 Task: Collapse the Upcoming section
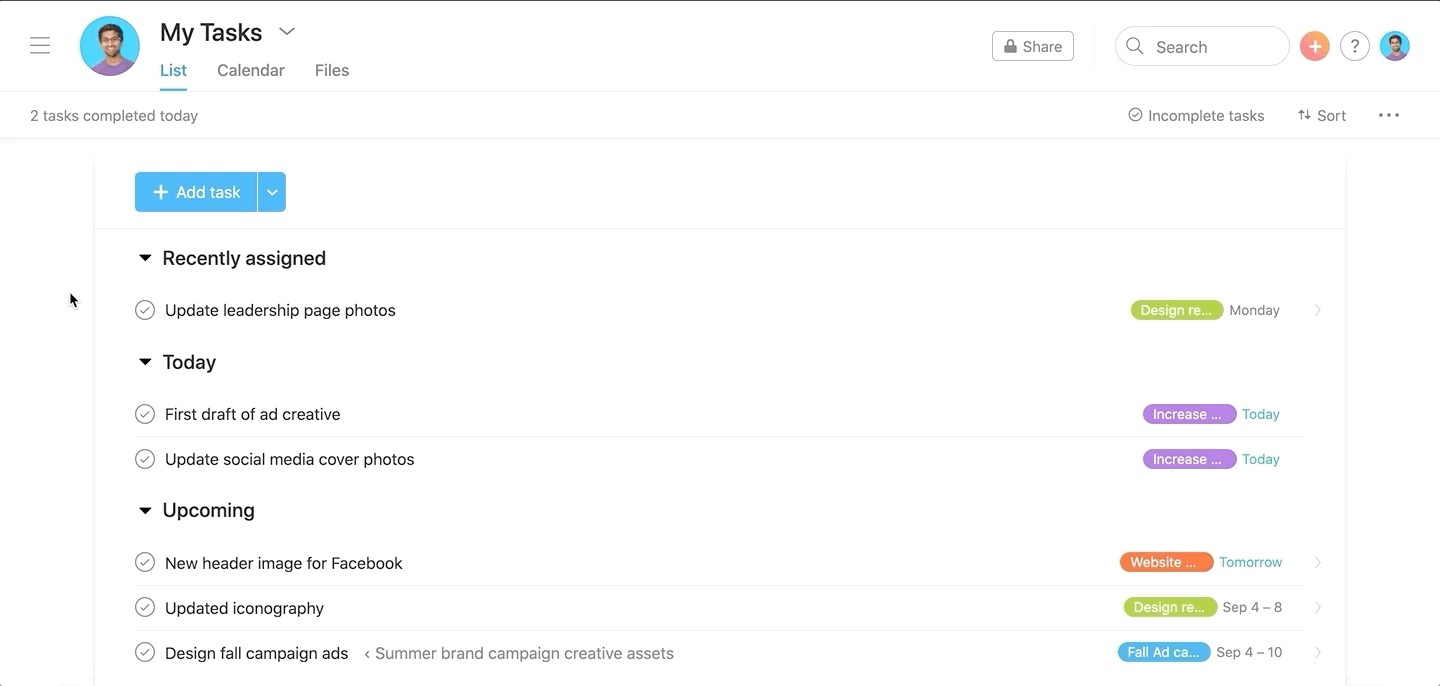coord(145,510)
